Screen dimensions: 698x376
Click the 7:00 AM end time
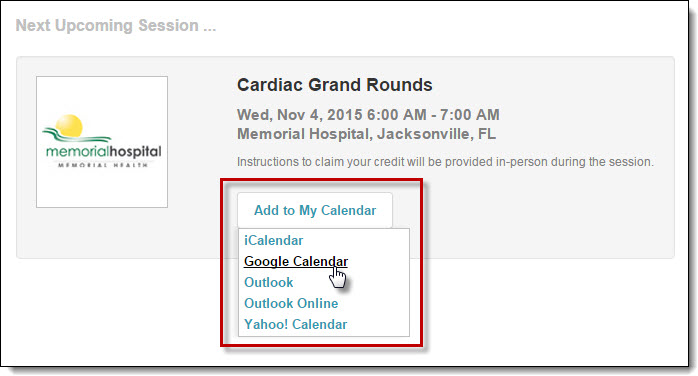(x=470, y=115)
